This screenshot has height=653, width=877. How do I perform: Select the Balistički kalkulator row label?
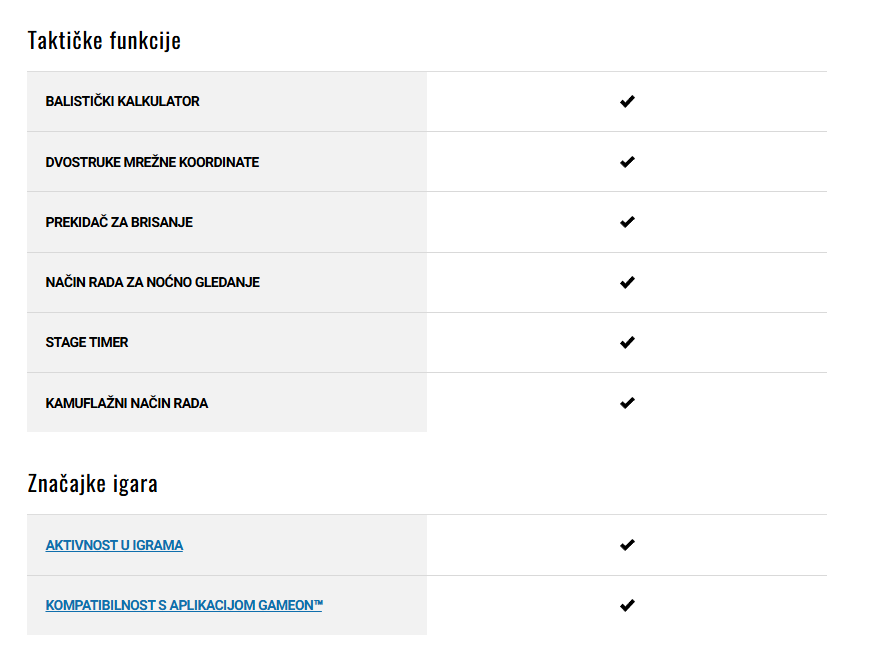(122, 101)
